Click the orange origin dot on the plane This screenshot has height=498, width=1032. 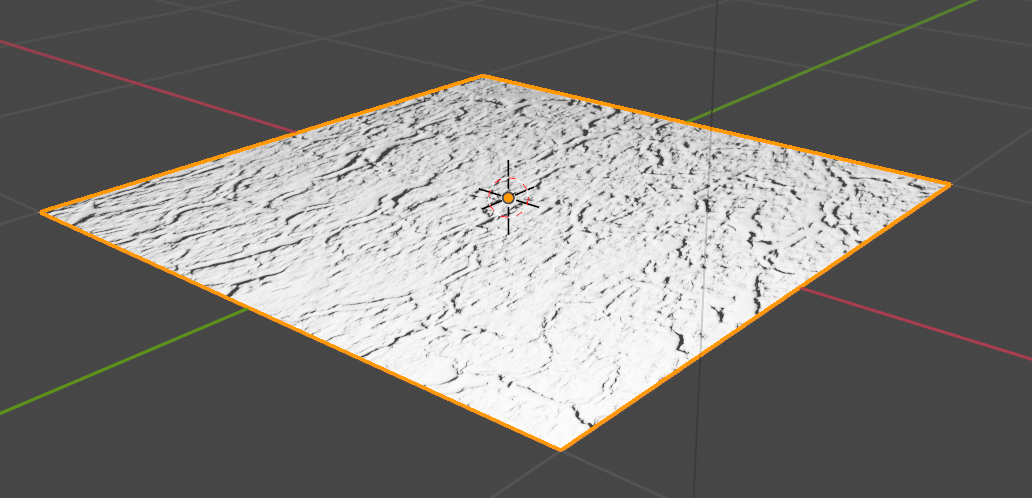pos(508,198)
